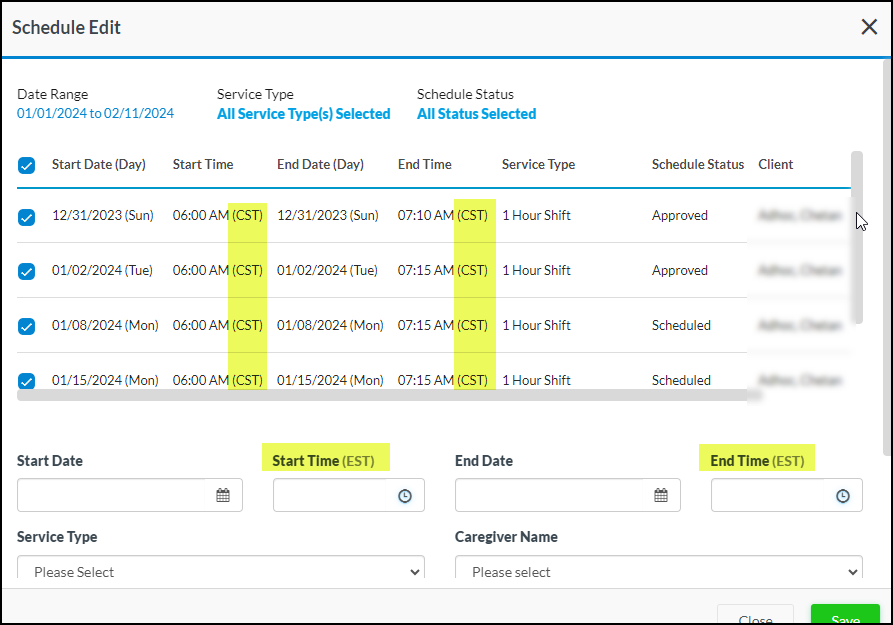Viewport: 893px width, 625px height.
Task: Click the Start Time clock icon
Action: pos(405,495)
